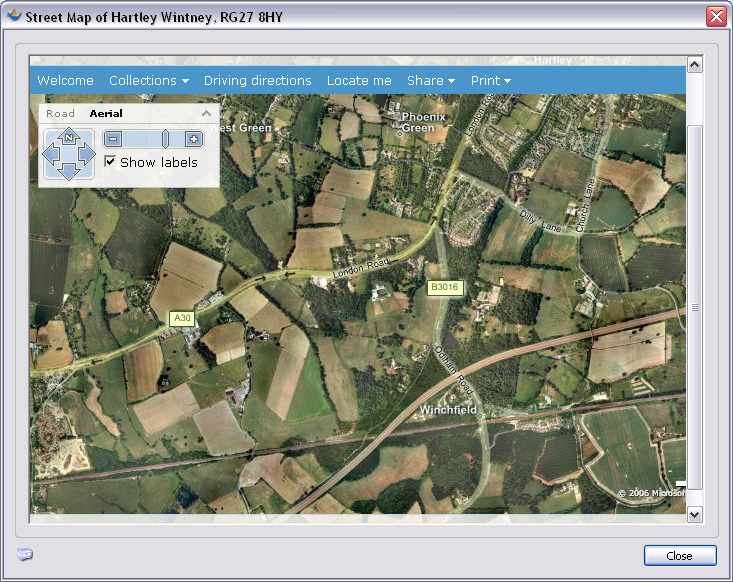Pan the map south with the down arrow

point(69,172)
